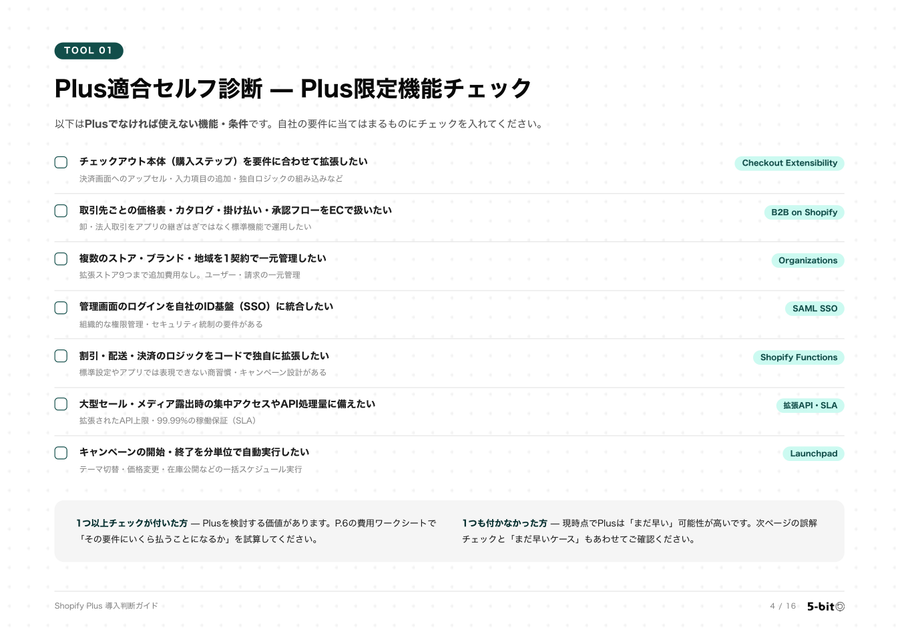Click the B2B on Shopify tag

(804, 212)
